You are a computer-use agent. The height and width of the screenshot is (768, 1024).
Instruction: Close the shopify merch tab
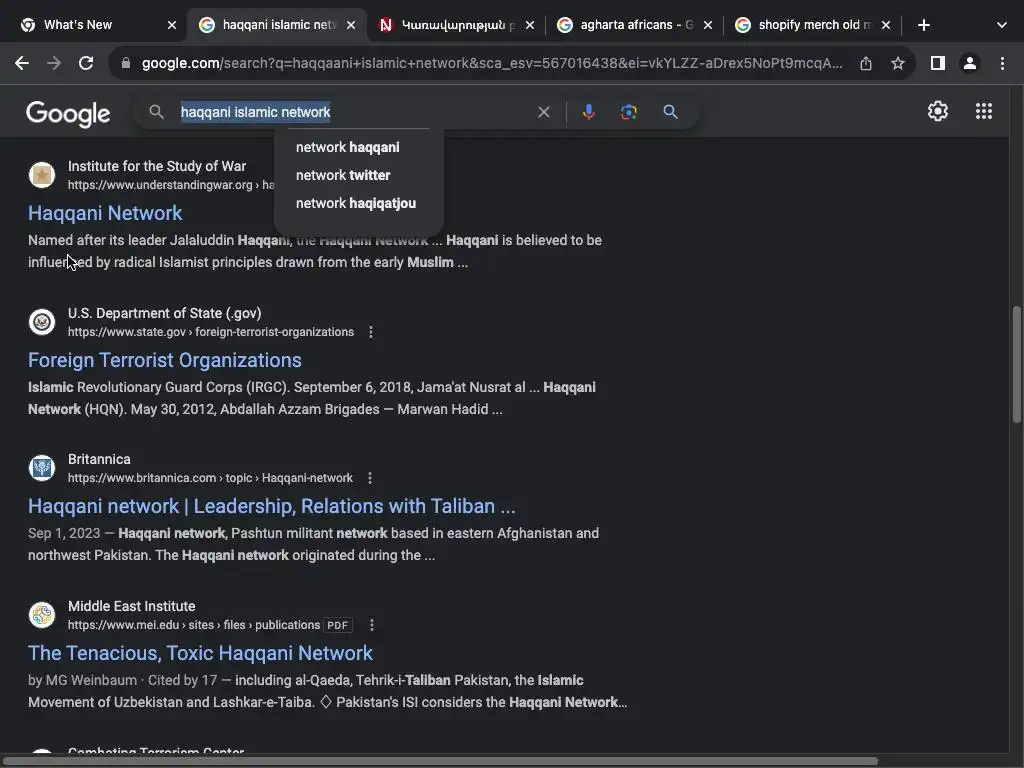(x=886, y=25)
